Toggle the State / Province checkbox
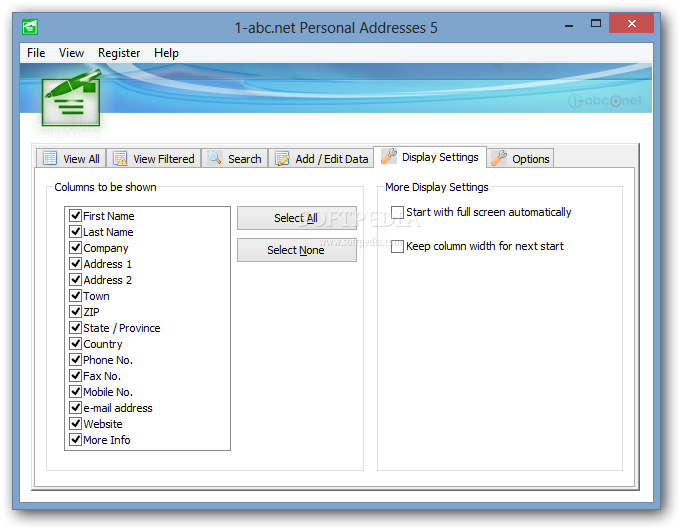The width and height of the screenshot is (681, 530). (76, 328)
